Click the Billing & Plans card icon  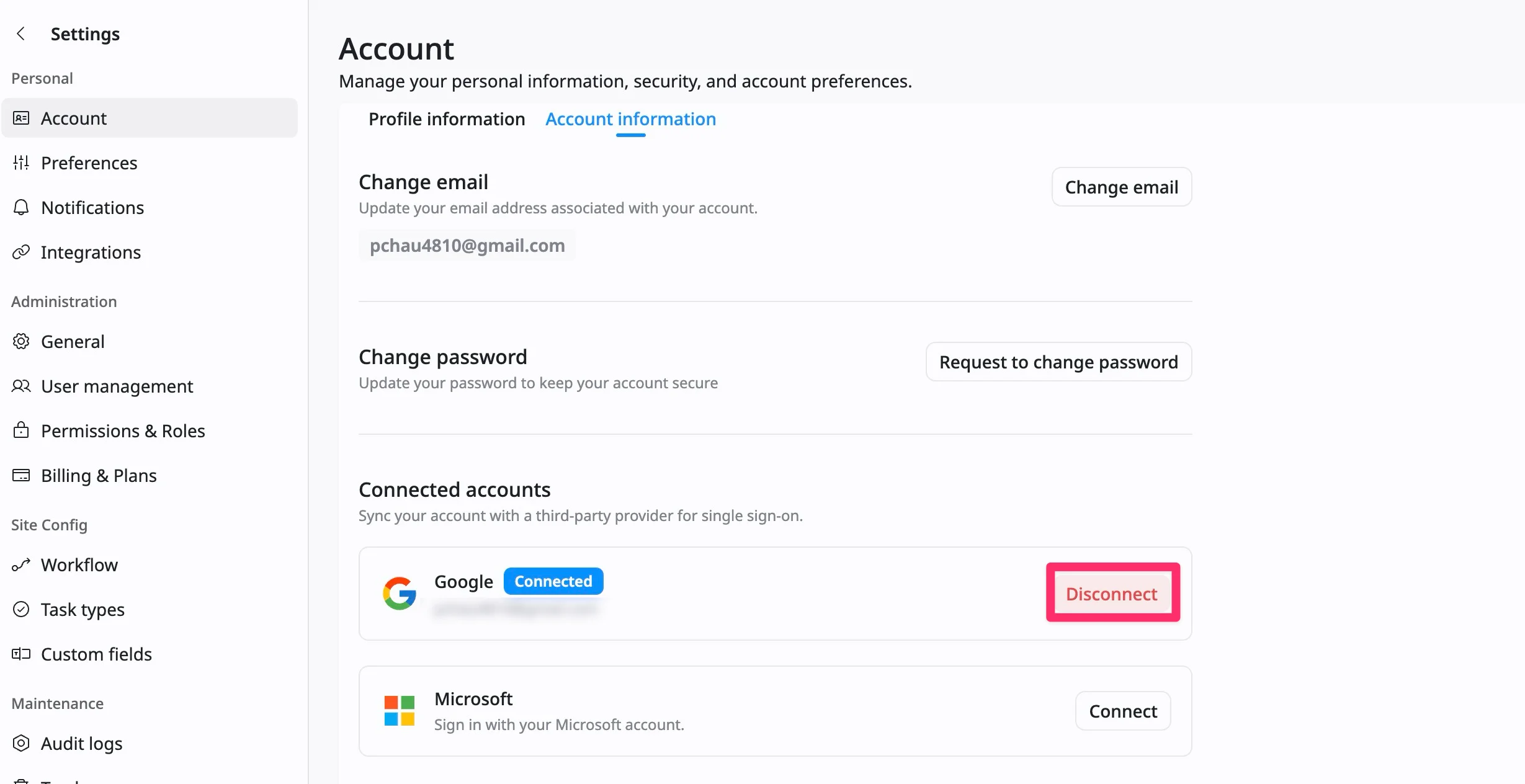pos(21,475)
